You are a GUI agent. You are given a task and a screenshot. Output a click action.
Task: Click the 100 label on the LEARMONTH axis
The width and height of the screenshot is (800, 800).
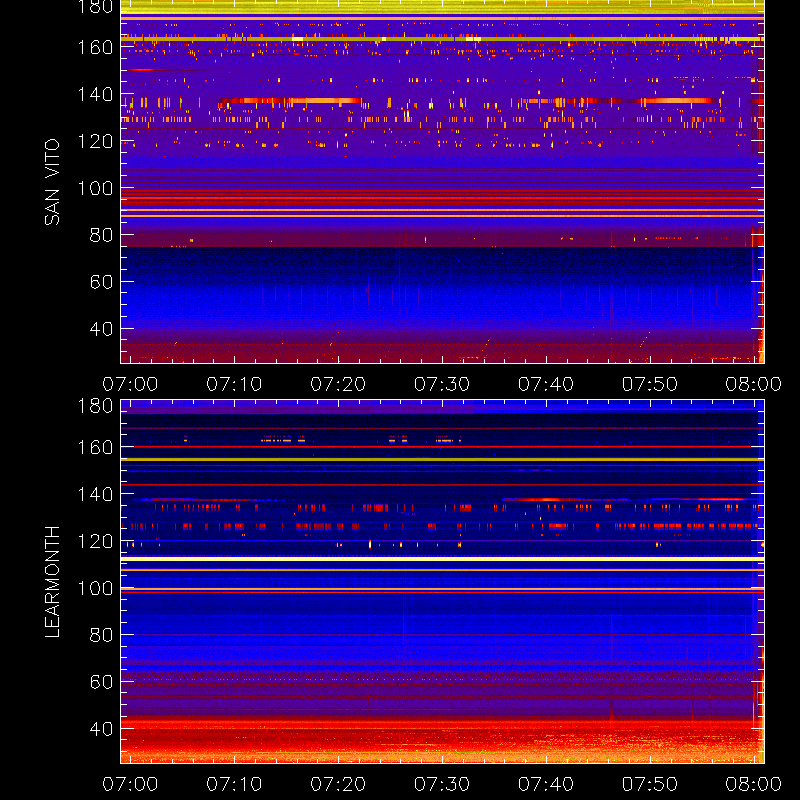click(95, 588)
